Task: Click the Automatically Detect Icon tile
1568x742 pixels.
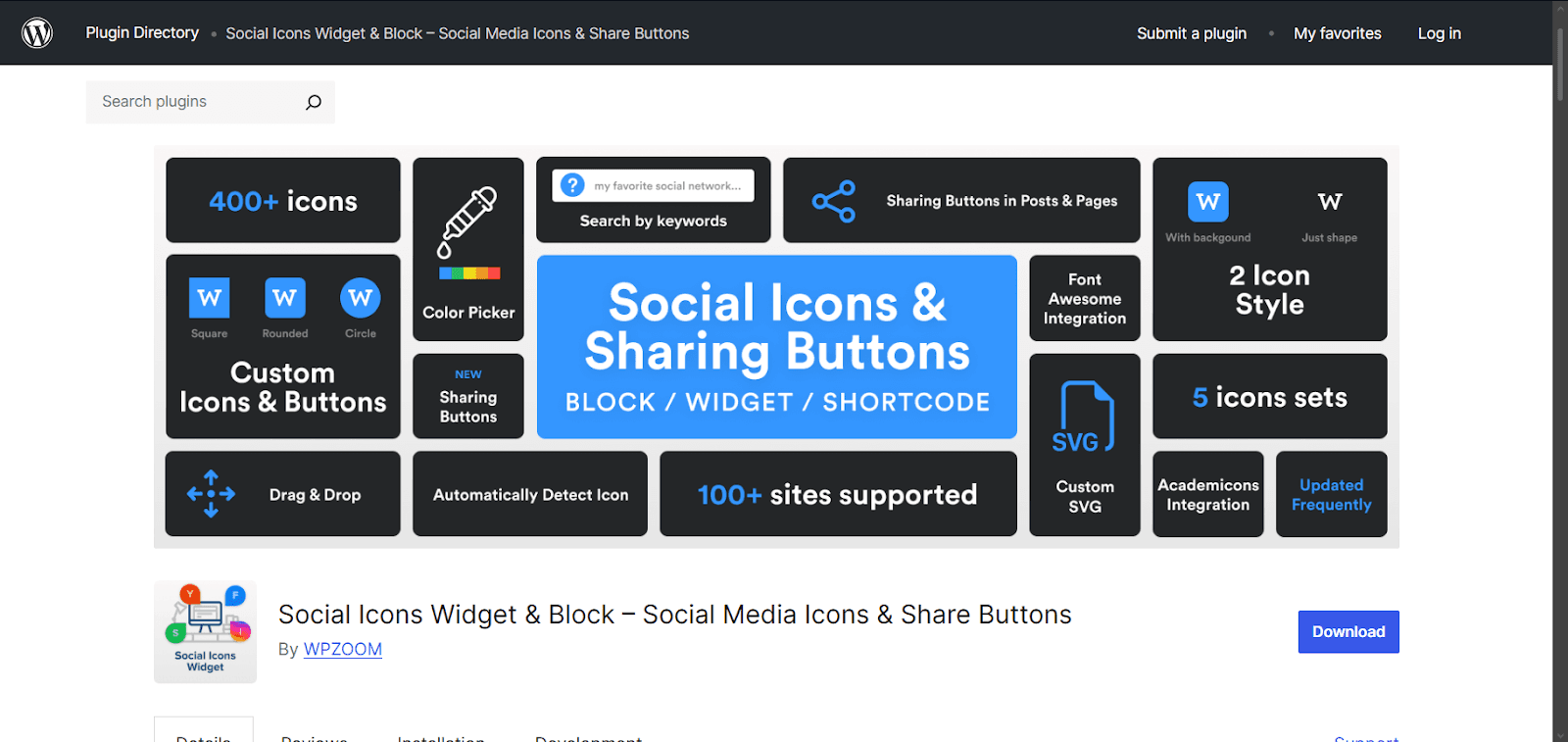Action: pyautogui.click(x=530, y=494)
